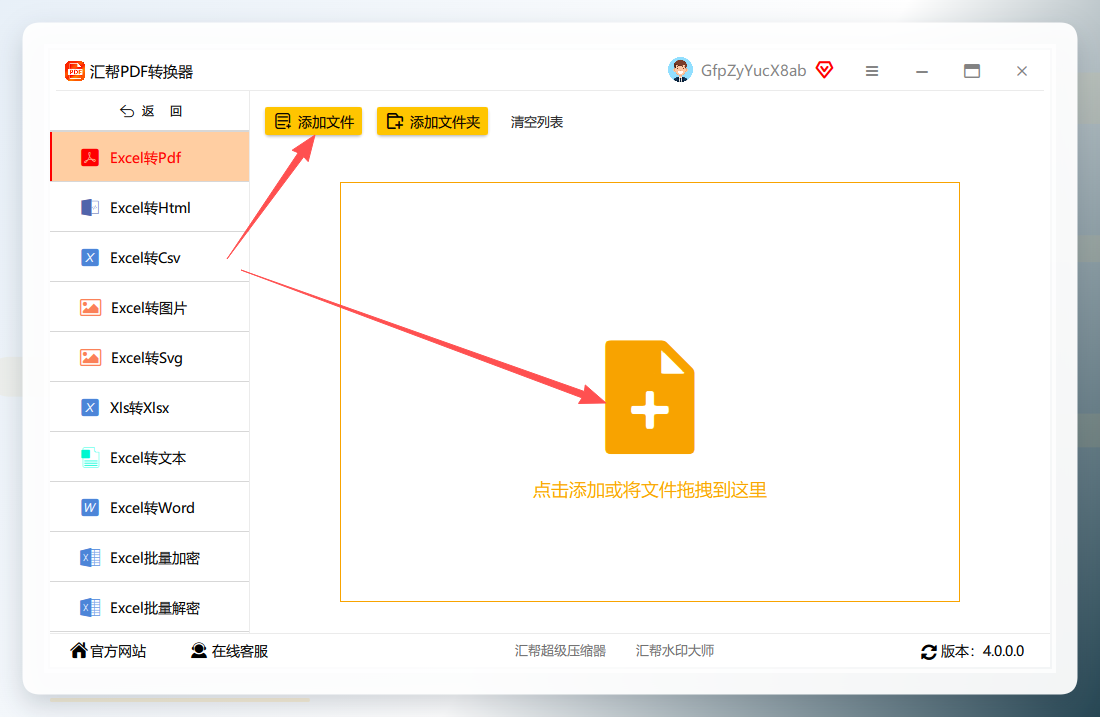Click the orange add-file plus icon
This screenshot has height=717, width=1100.
(650, 397)
